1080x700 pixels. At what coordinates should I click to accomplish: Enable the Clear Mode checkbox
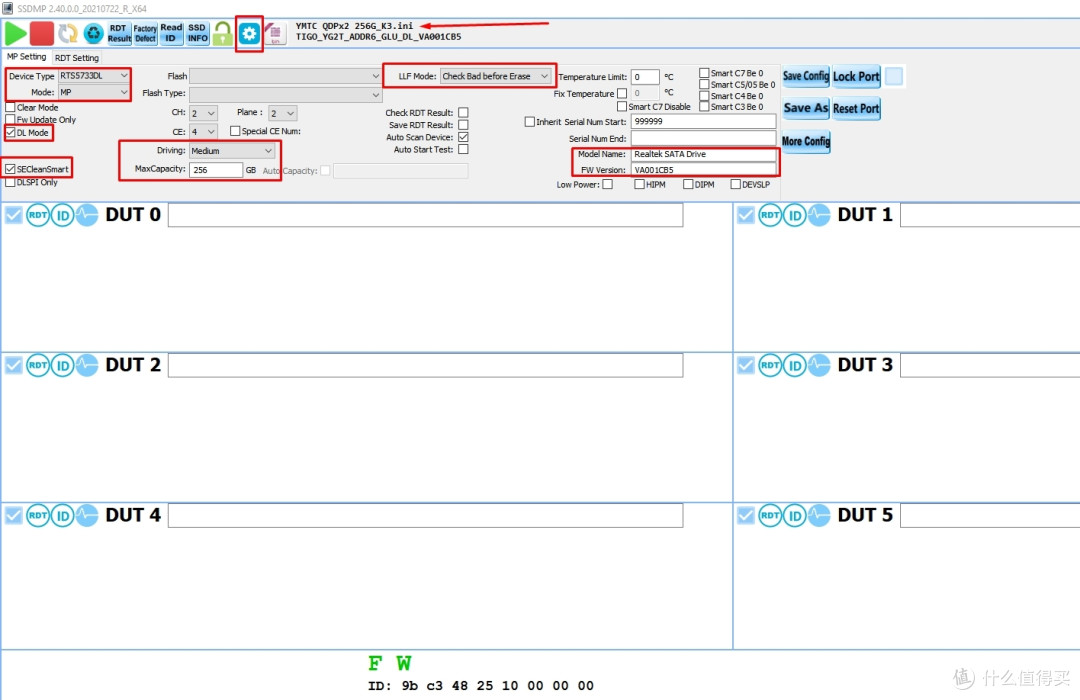[10, 107]
